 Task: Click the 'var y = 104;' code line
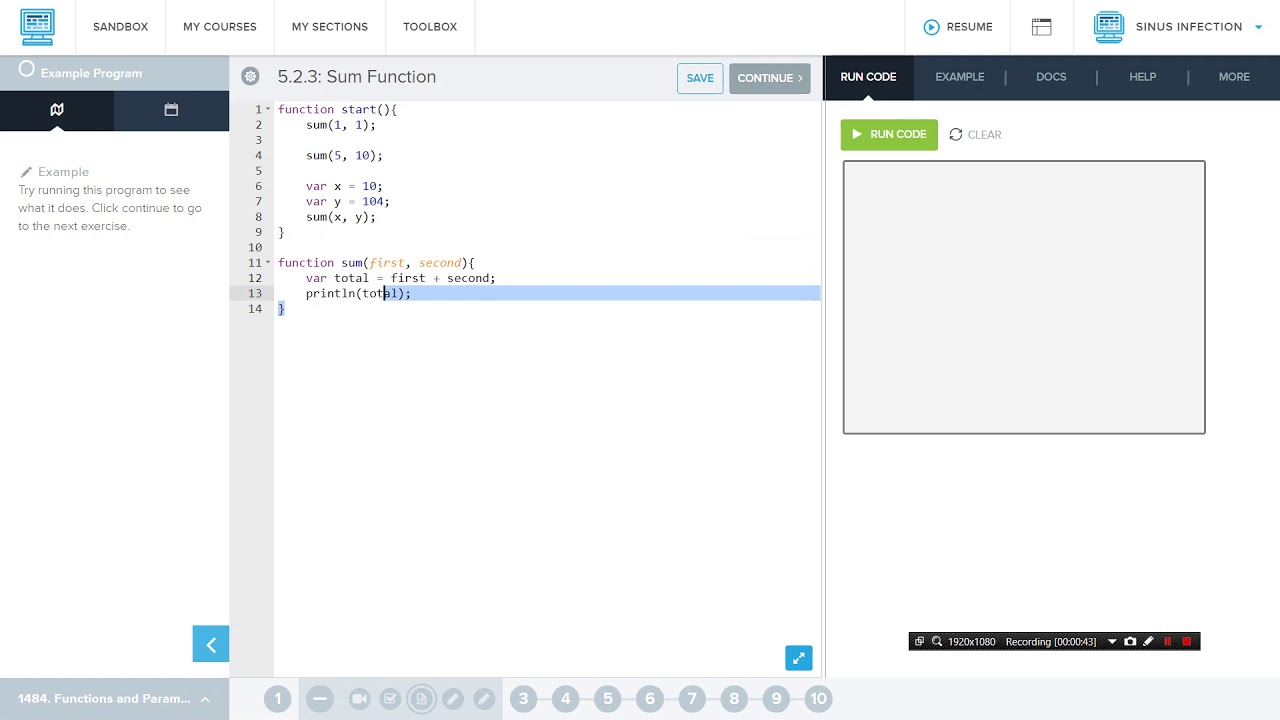347,201
